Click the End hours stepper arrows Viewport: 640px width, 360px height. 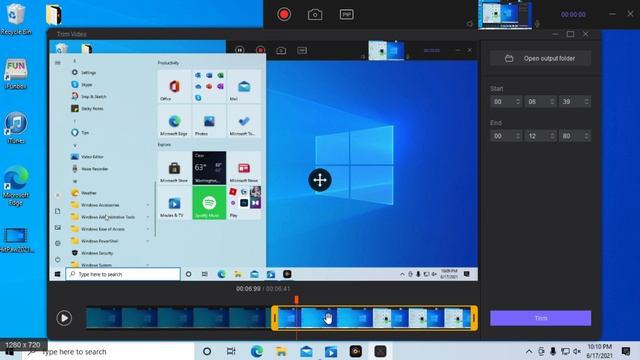click(518, 136)
